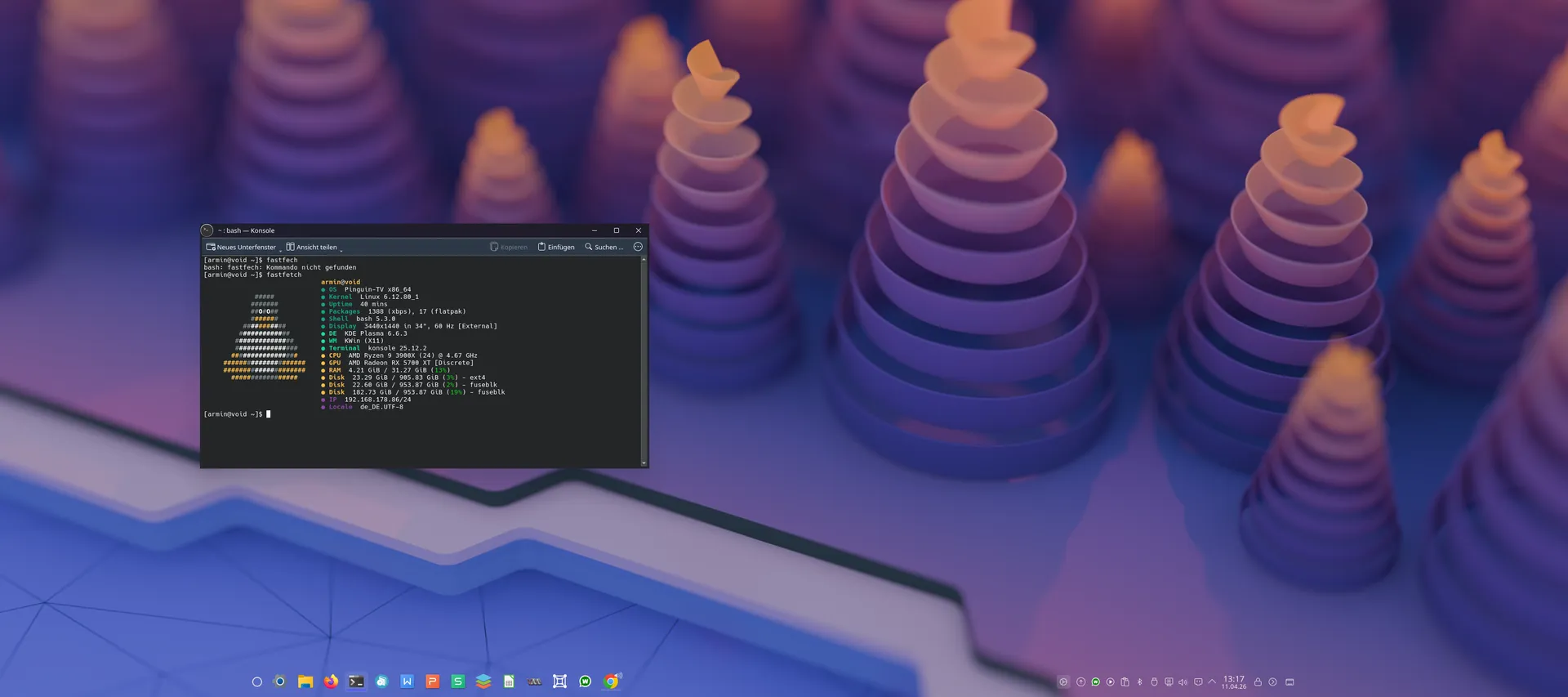Click the 'KDE Plasma 6.6.3' text

click(376, 333)
